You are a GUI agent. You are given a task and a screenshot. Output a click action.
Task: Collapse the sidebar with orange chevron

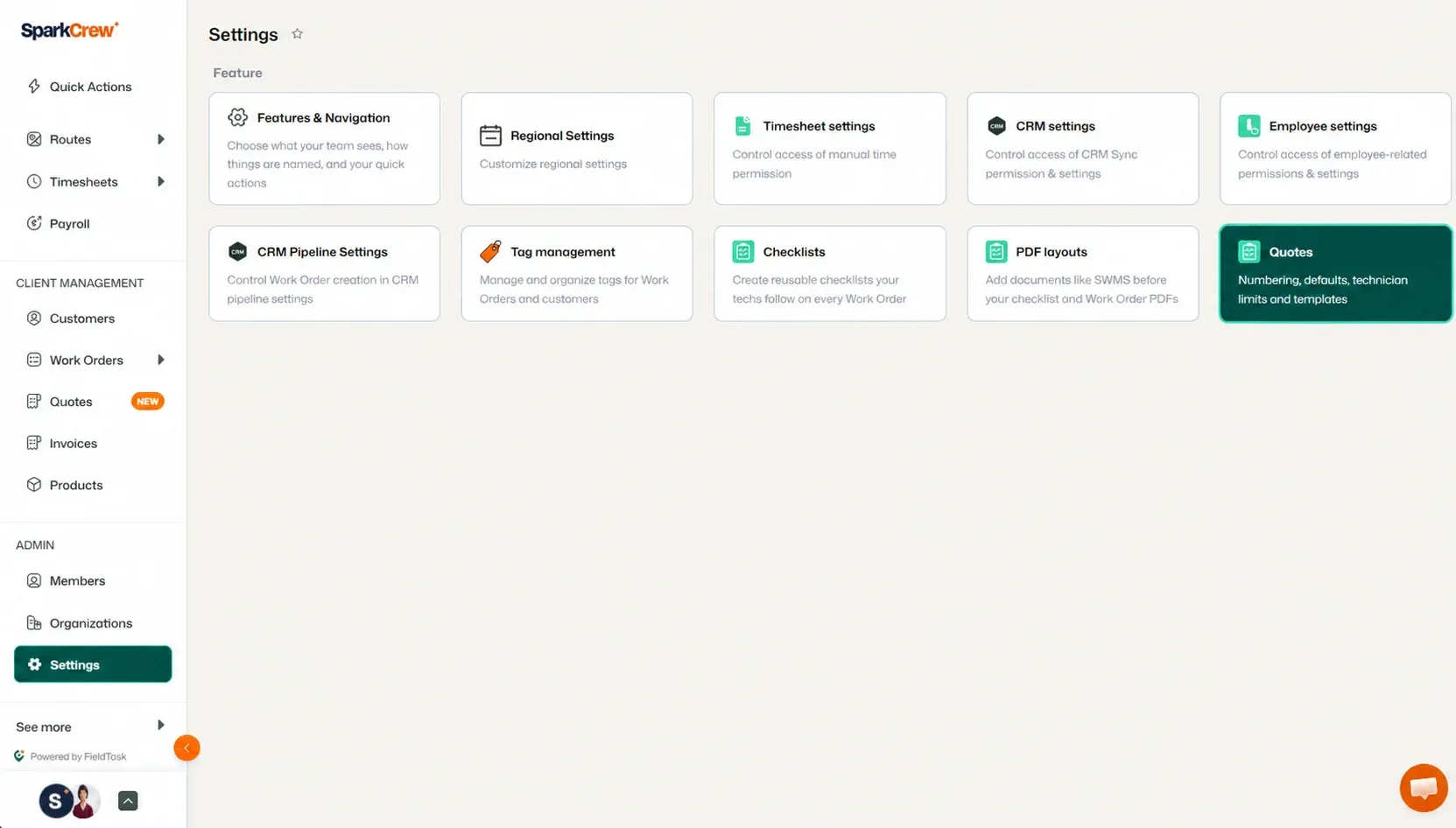(x=186, y=747)
